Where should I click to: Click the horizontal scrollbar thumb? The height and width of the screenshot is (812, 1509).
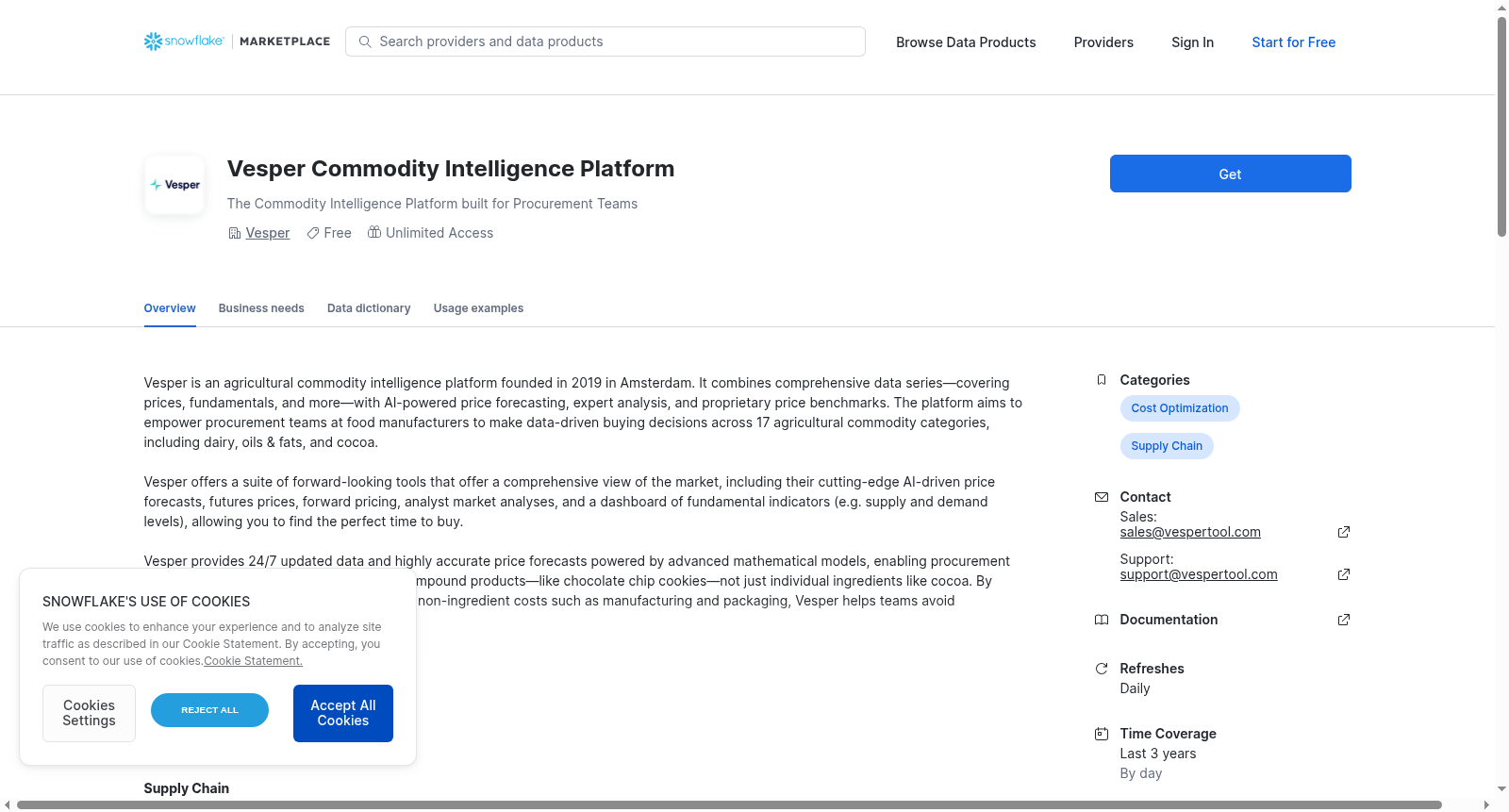click(x=729, y=804)
